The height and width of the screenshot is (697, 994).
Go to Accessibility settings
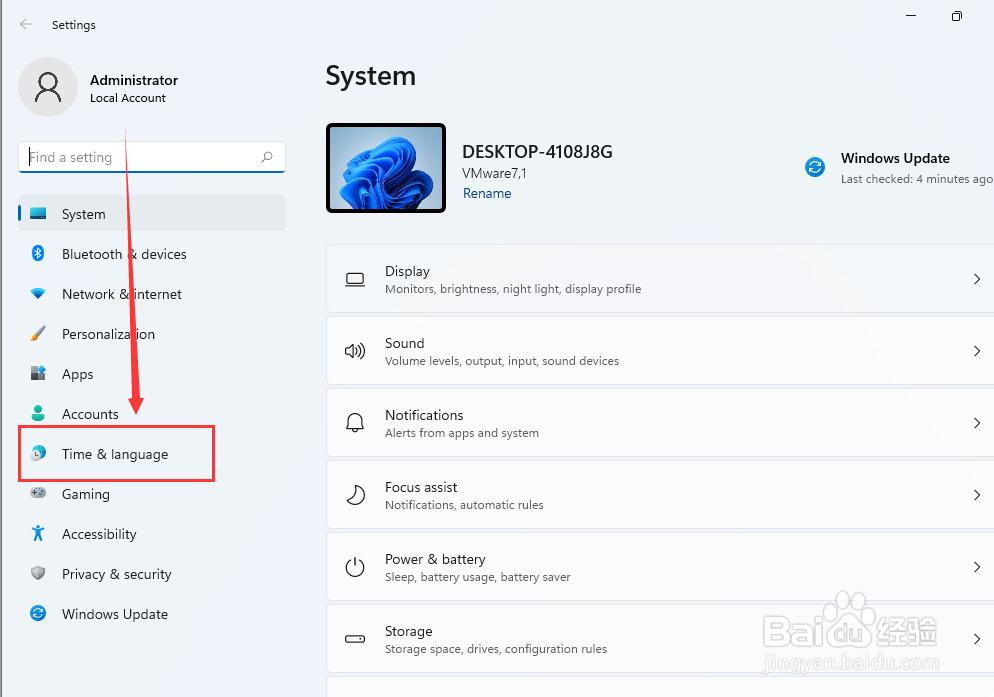152,533
